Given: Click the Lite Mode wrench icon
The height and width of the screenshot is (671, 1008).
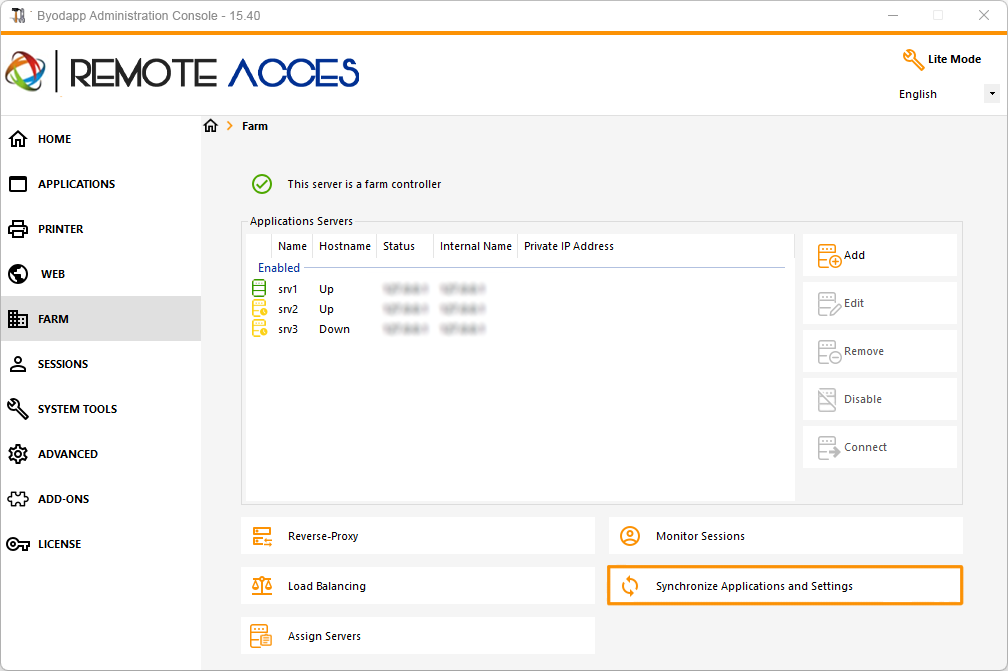Looking at the screenshot, I should (x=913, y=60).
